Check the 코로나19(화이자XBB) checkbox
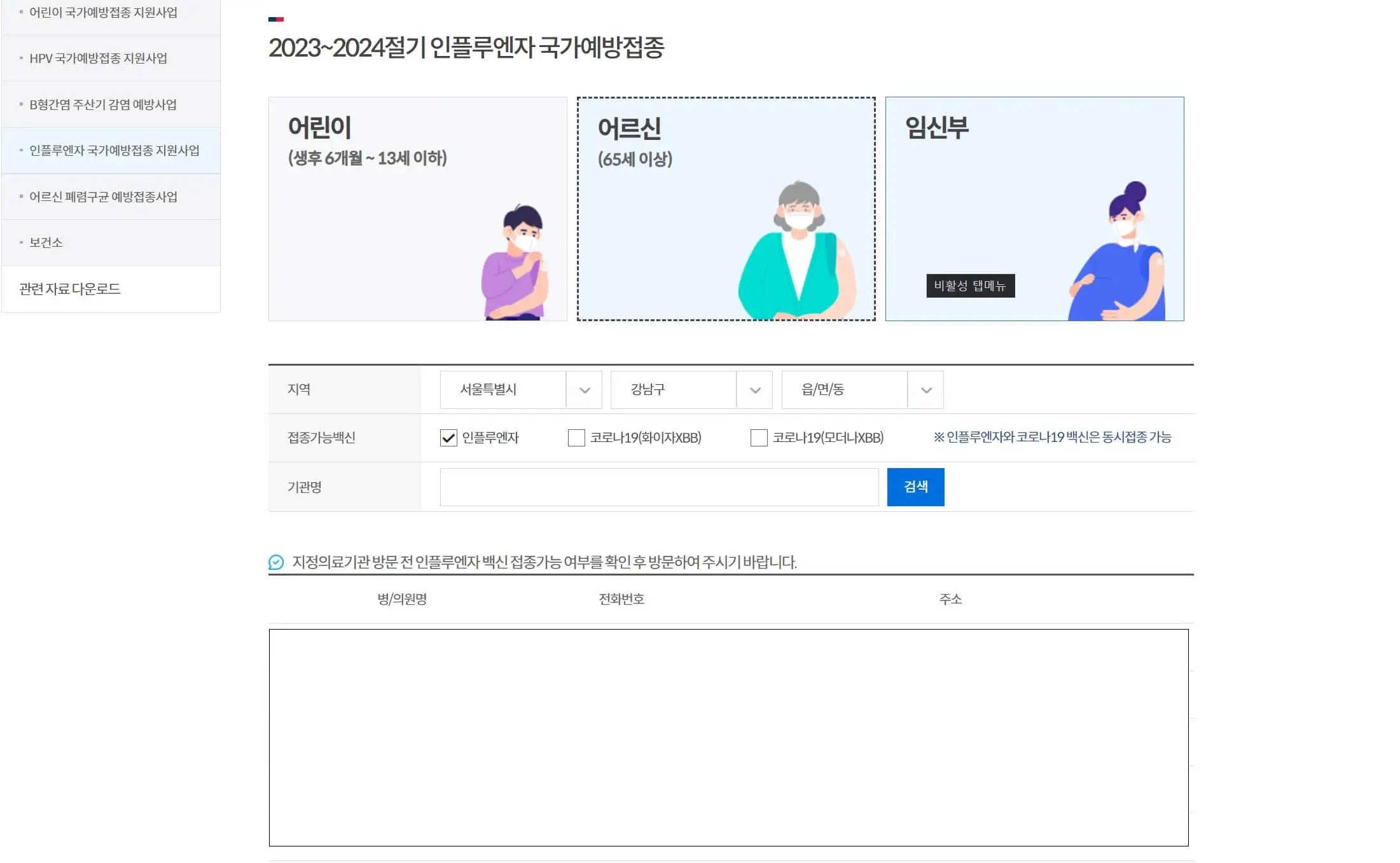 click(x=575, y=438)
